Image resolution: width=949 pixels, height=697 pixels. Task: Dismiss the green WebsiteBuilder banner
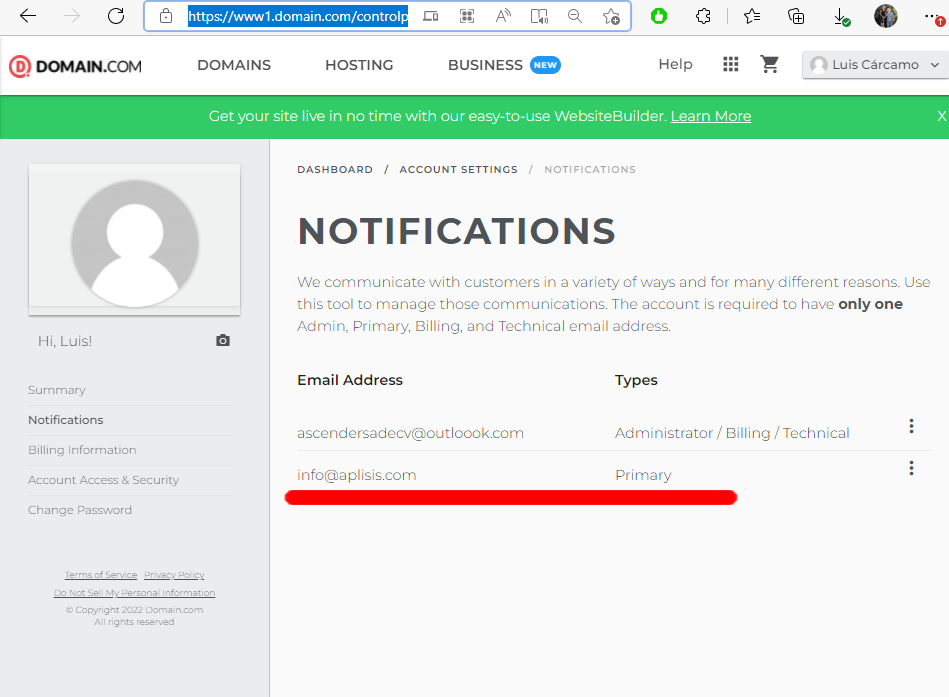[x=941, y=117]
